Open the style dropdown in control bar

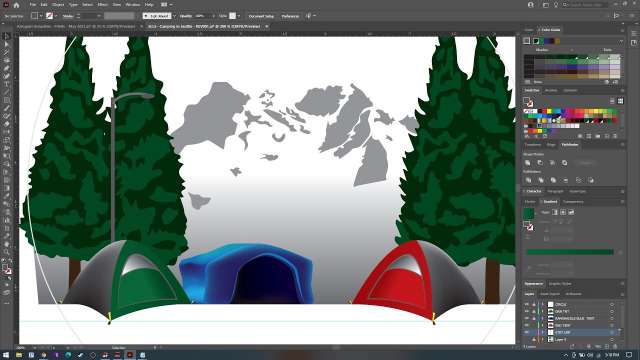click(x=239, y=16)
